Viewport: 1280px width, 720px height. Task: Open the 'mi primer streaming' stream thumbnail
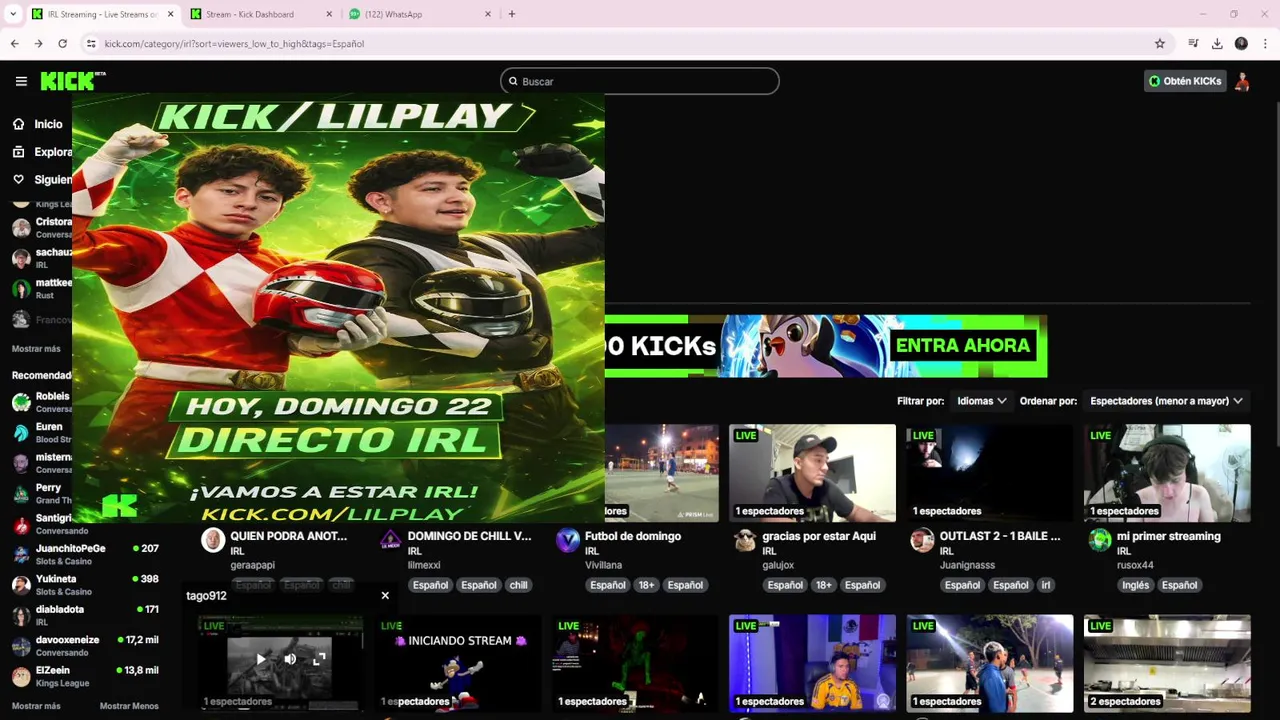click(x=1167, y=473)
